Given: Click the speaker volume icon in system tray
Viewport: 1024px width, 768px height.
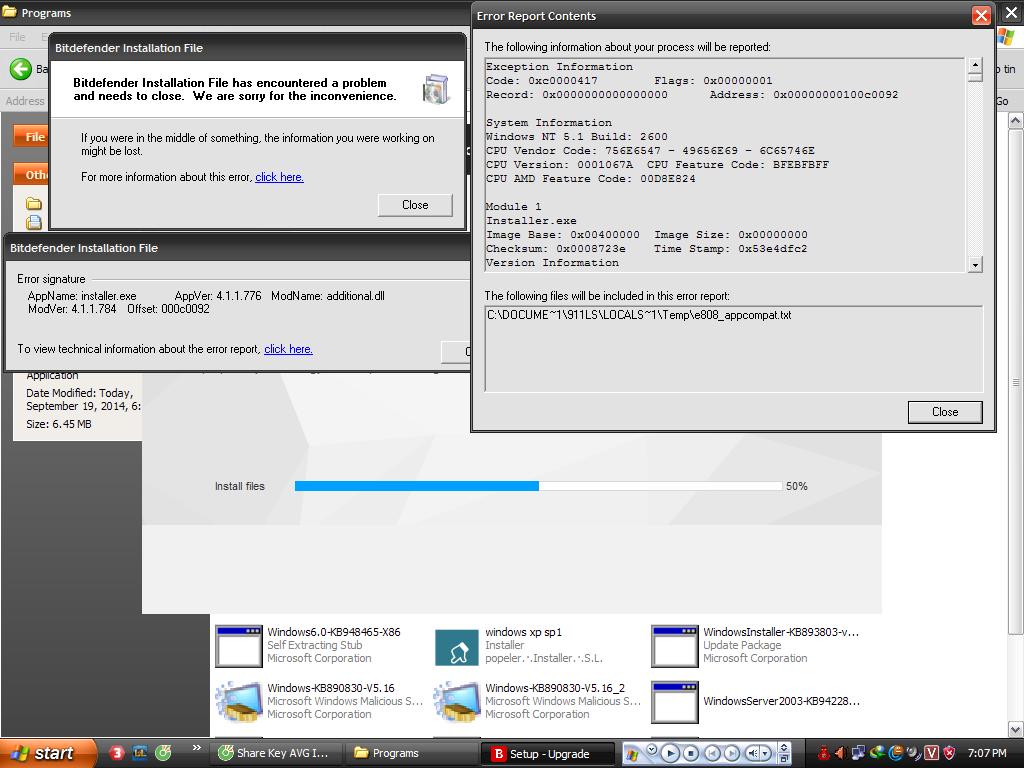Looking at the screenshot, I should (x=840, y=753).
